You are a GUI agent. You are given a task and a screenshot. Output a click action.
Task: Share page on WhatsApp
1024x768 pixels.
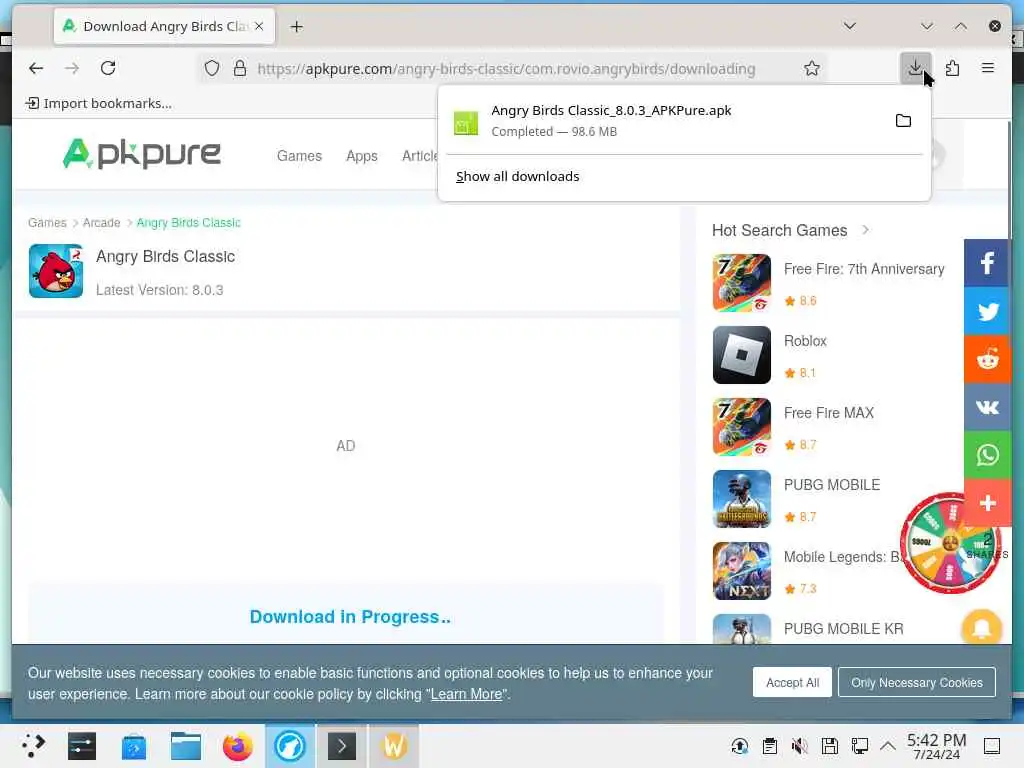pos(987,455)
